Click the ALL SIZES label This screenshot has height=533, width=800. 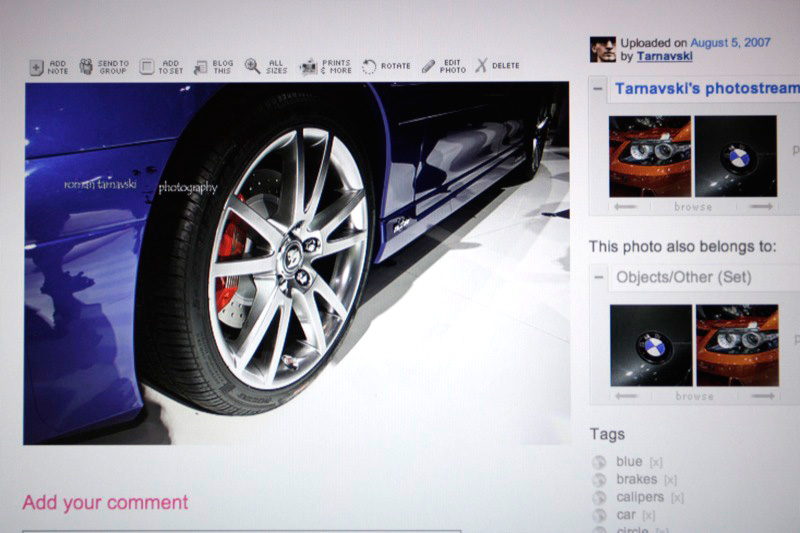pos(276,67)
